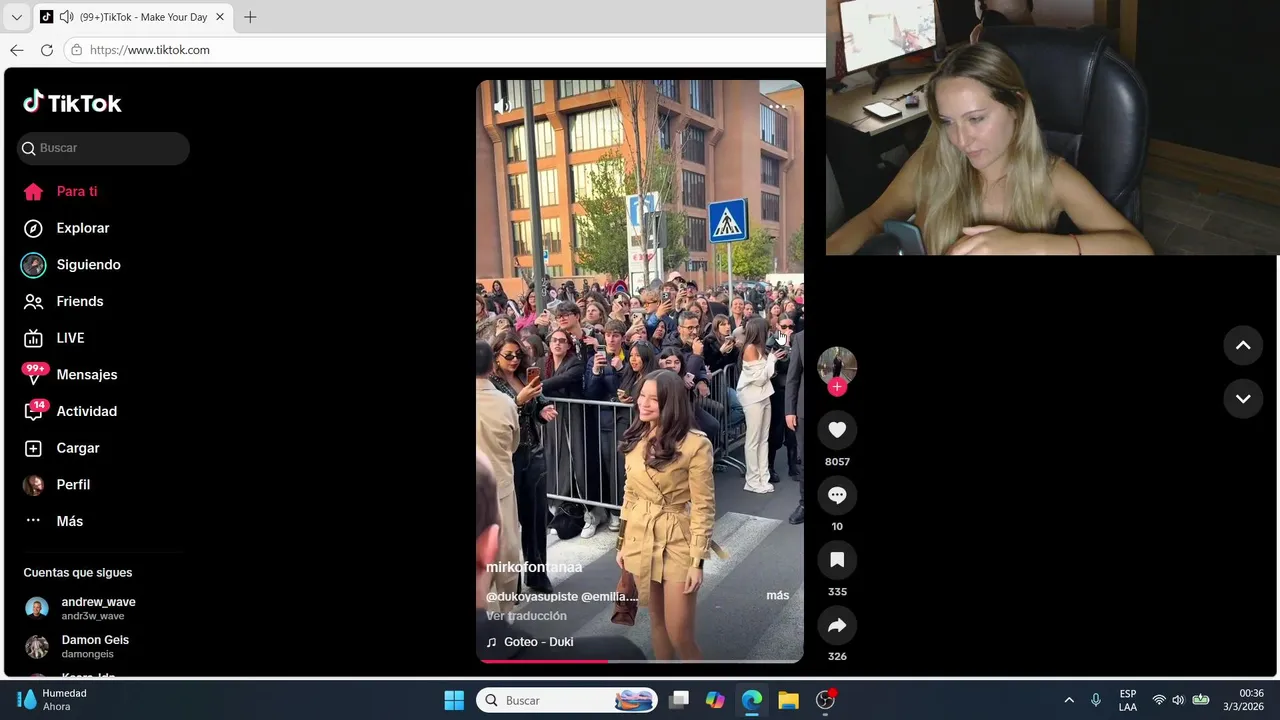Click the TikTok logo
The image size is (1280, 720).
72,103
